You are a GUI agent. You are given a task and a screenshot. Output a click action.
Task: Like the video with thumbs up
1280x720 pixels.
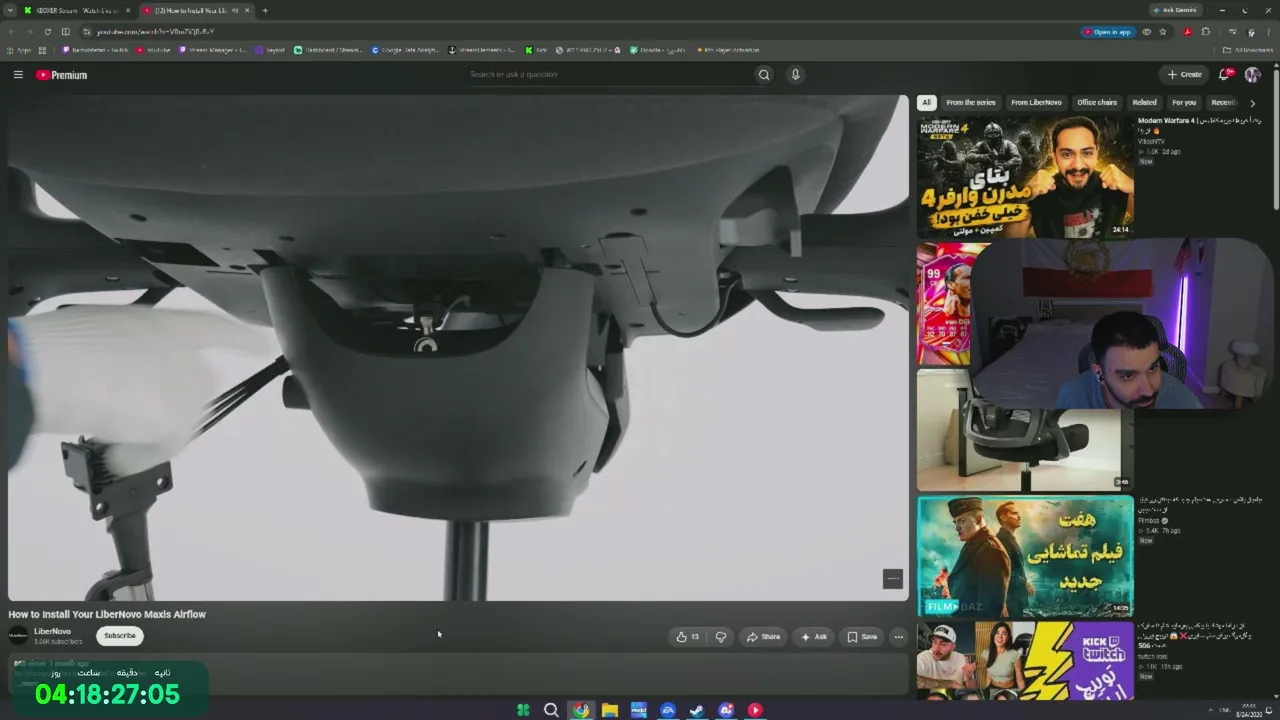(x=687, y=637)
